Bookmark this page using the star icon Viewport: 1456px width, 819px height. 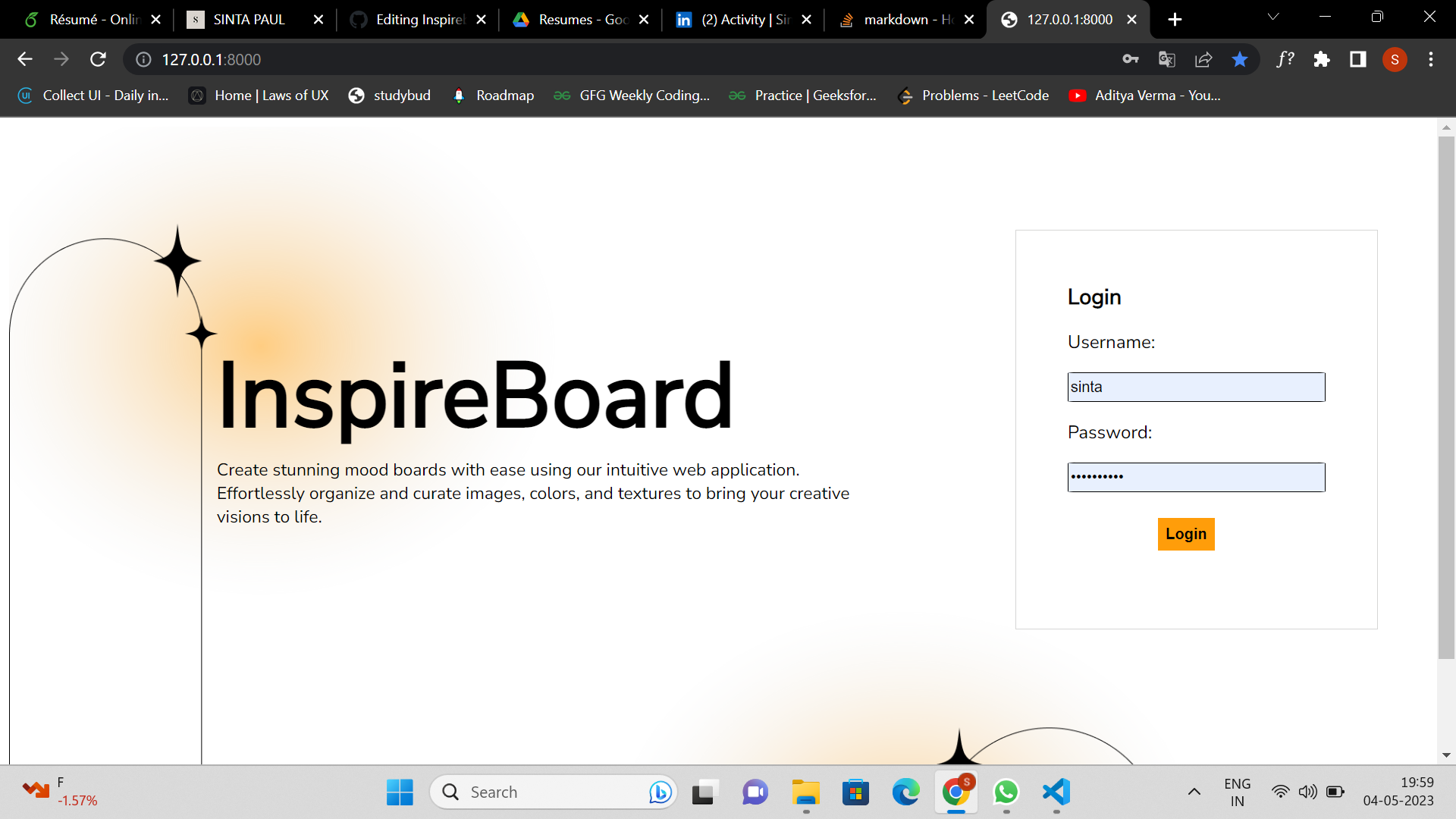(1240, 59)
